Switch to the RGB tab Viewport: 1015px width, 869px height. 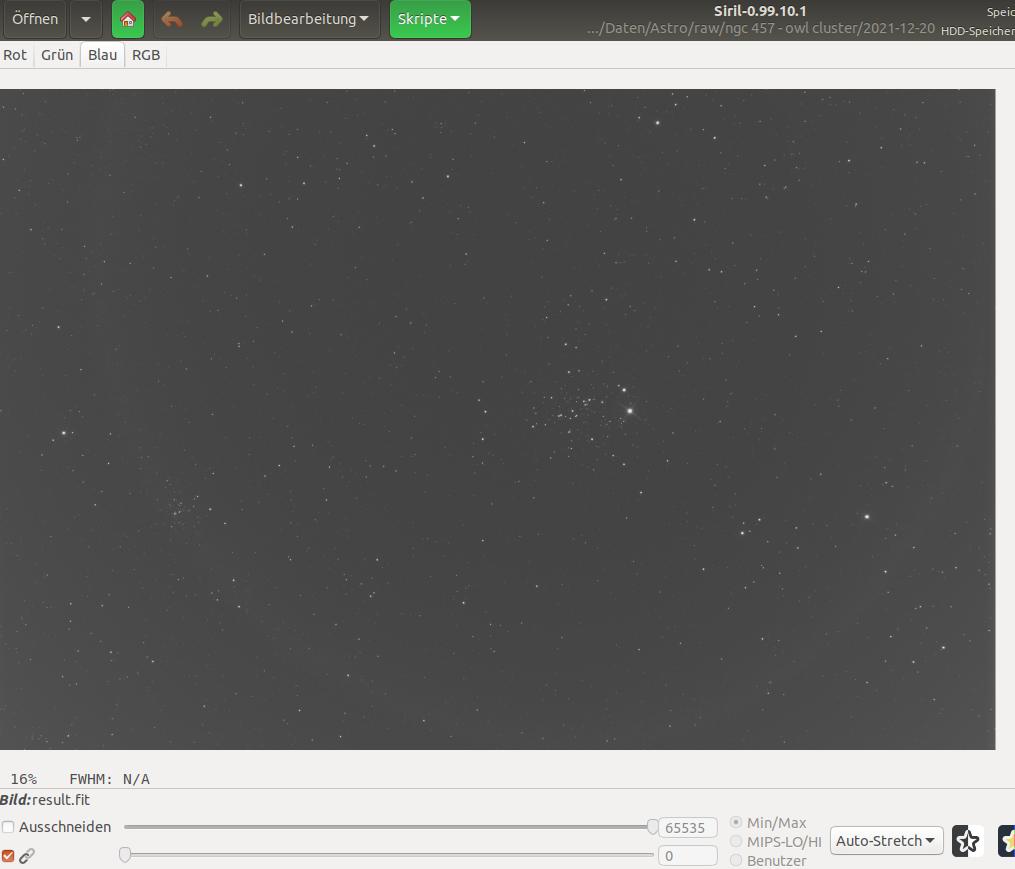coord(146,55)
